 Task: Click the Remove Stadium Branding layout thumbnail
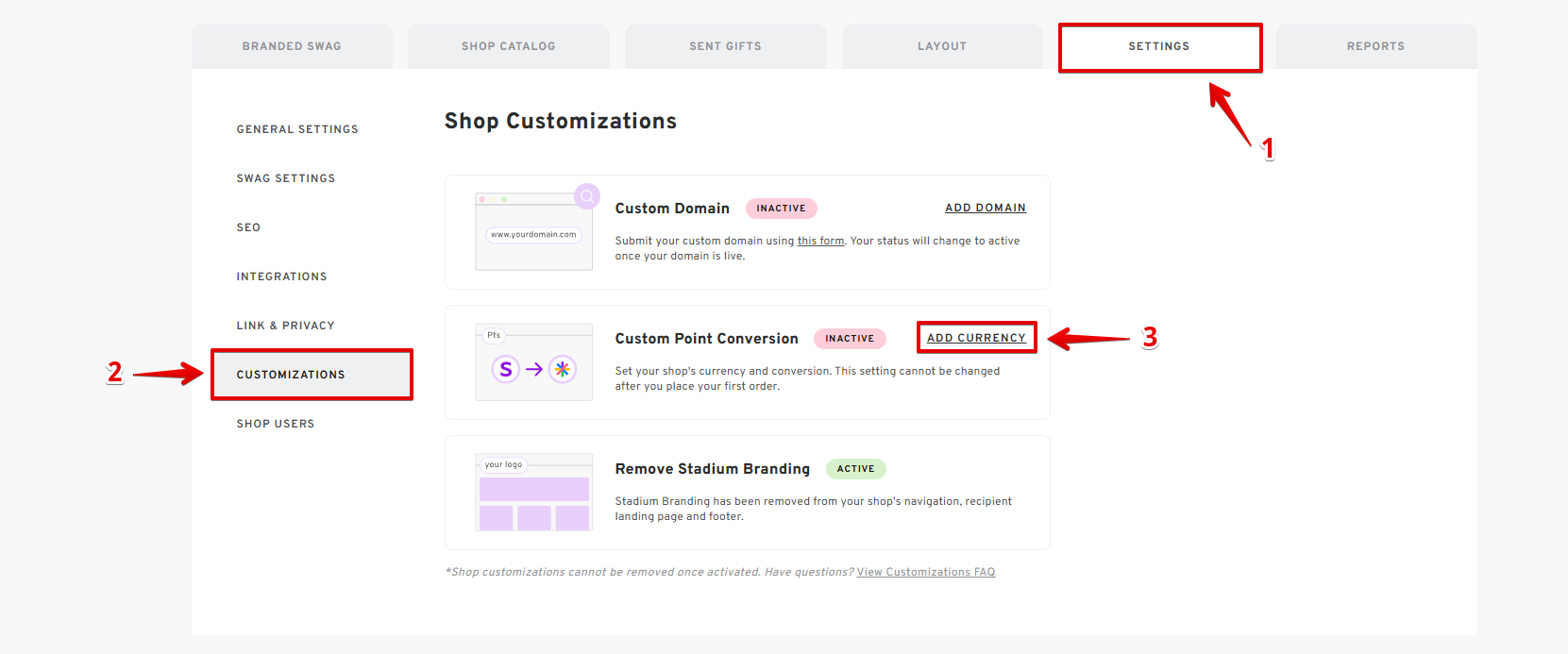click(x=533, y=493)
